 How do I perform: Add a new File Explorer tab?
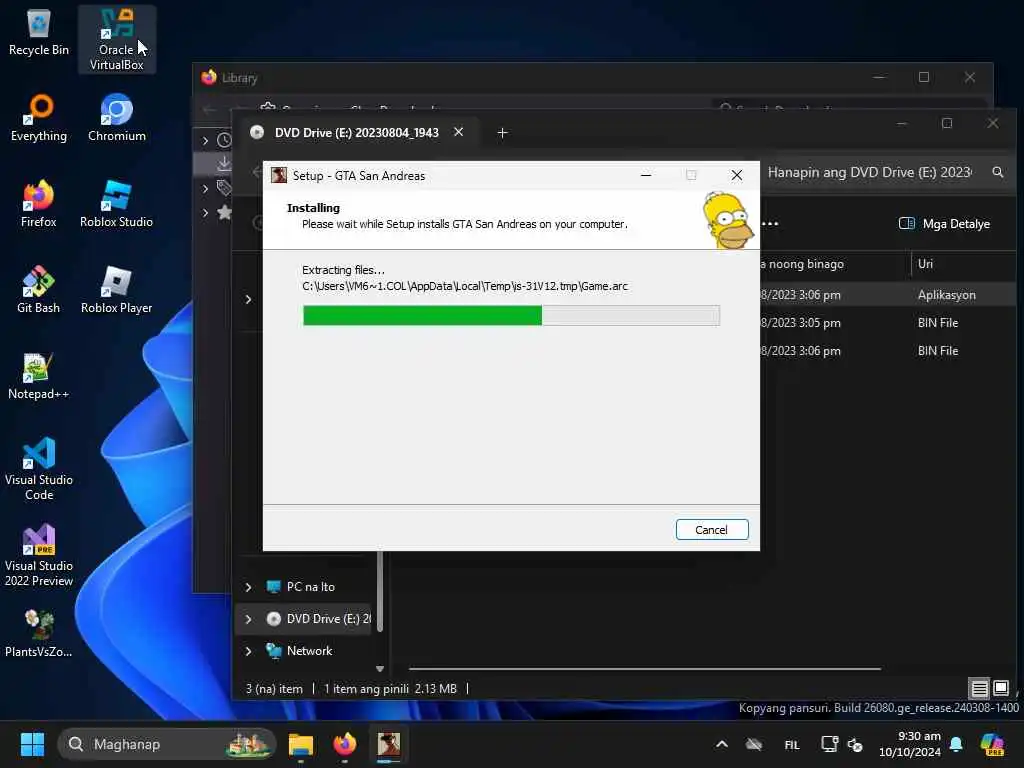click(502, 133)
